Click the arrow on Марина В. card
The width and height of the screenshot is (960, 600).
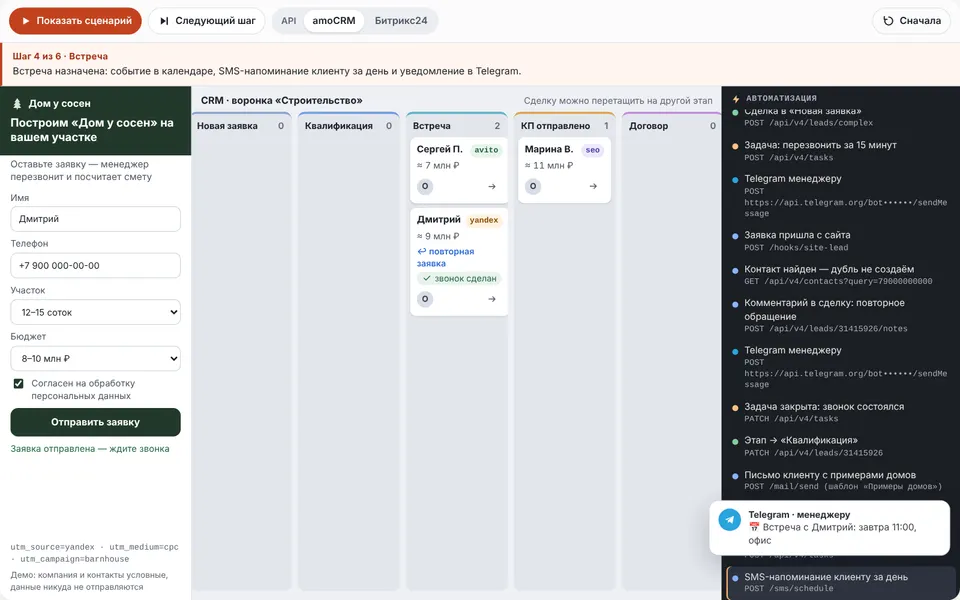[x=593, y=186]
